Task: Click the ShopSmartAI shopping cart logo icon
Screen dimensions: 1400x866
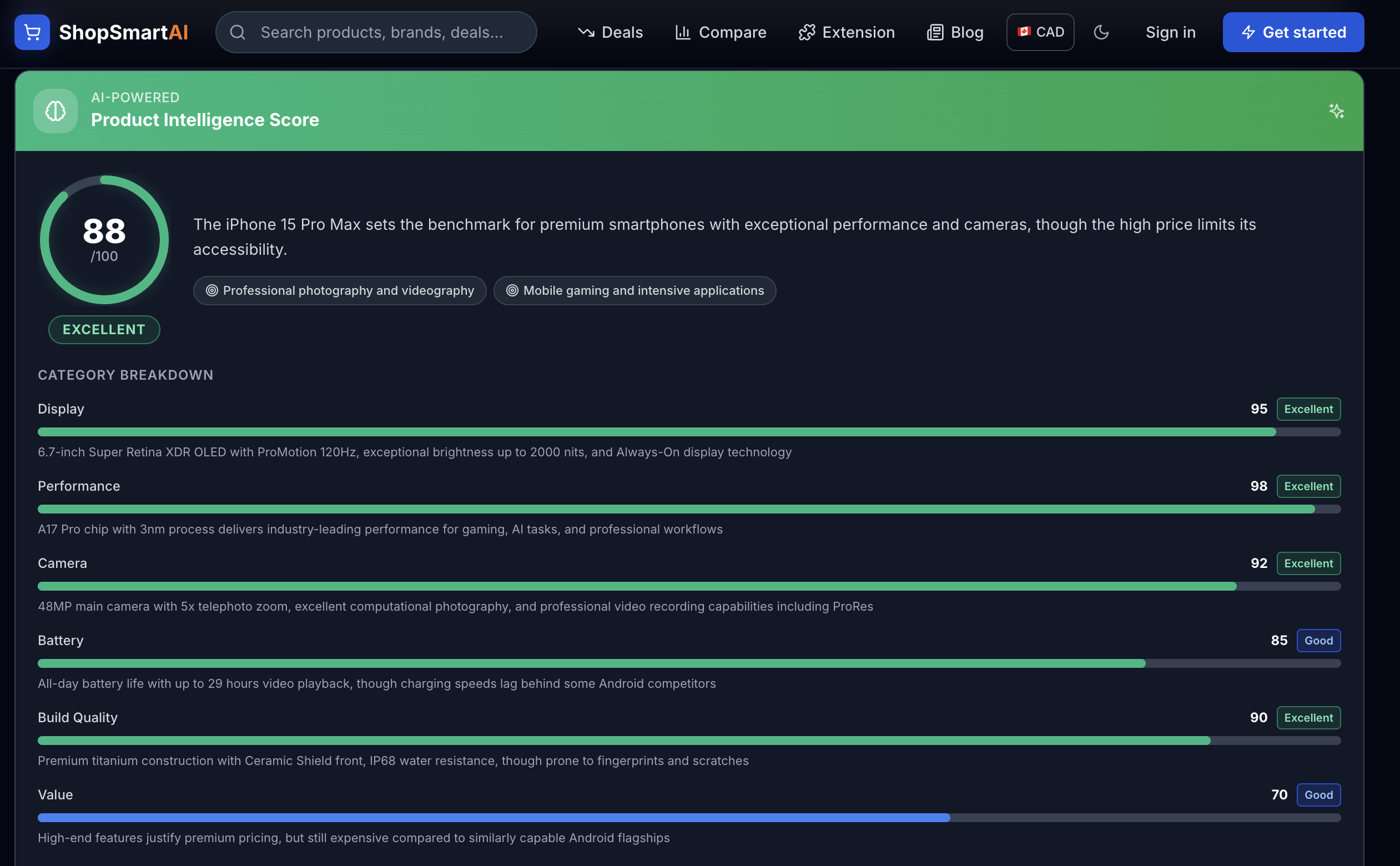Action: click(x=32, y=32)
